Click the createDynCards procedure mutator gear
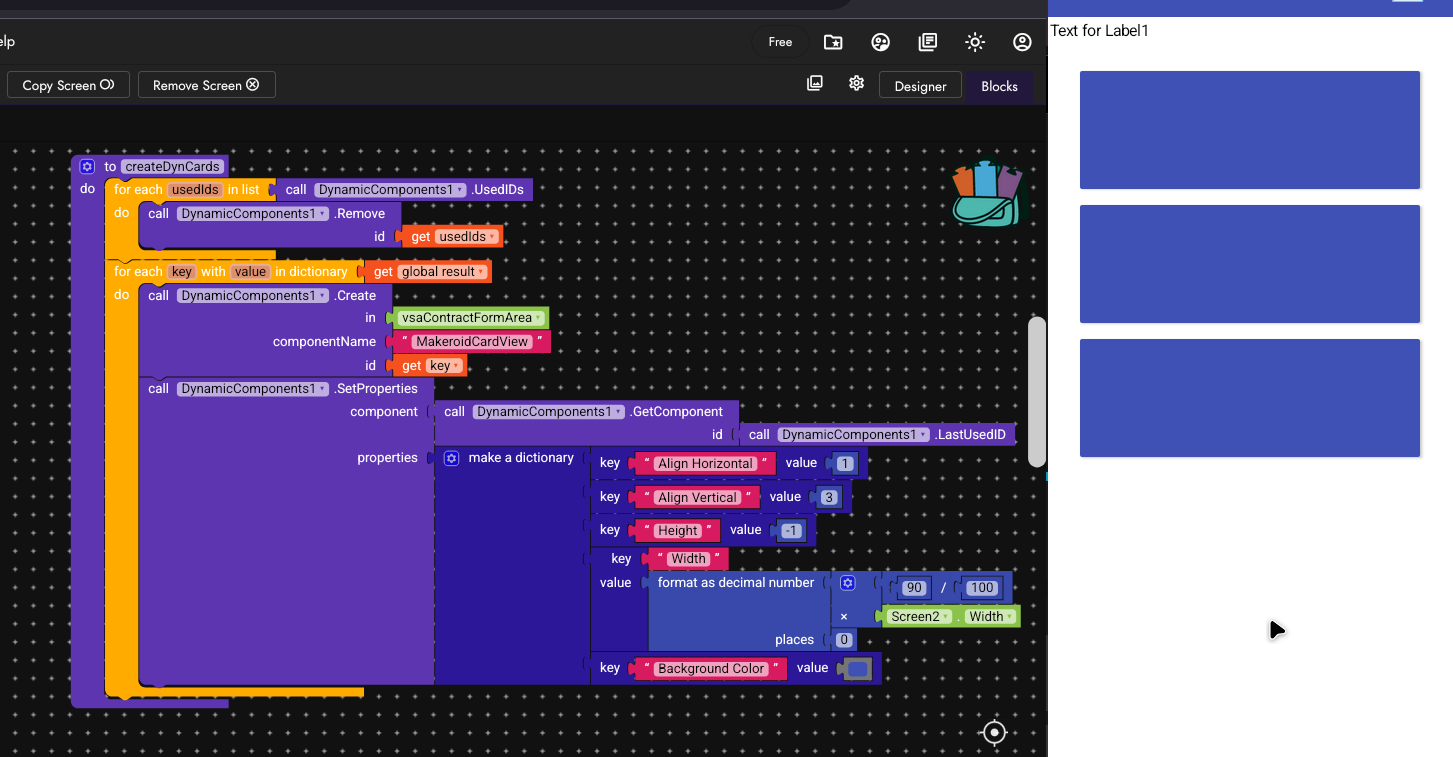 pos(87,166)
